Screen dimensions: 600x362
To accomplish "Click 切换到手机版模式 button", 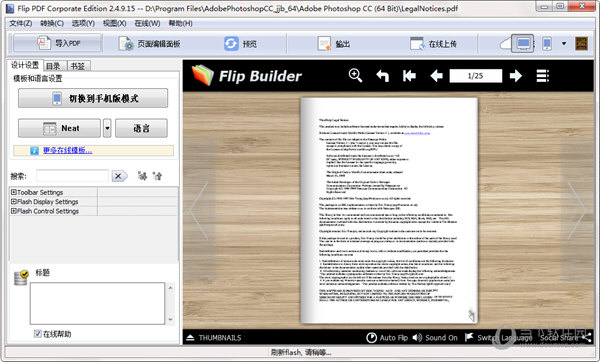I will coord(93,98).
